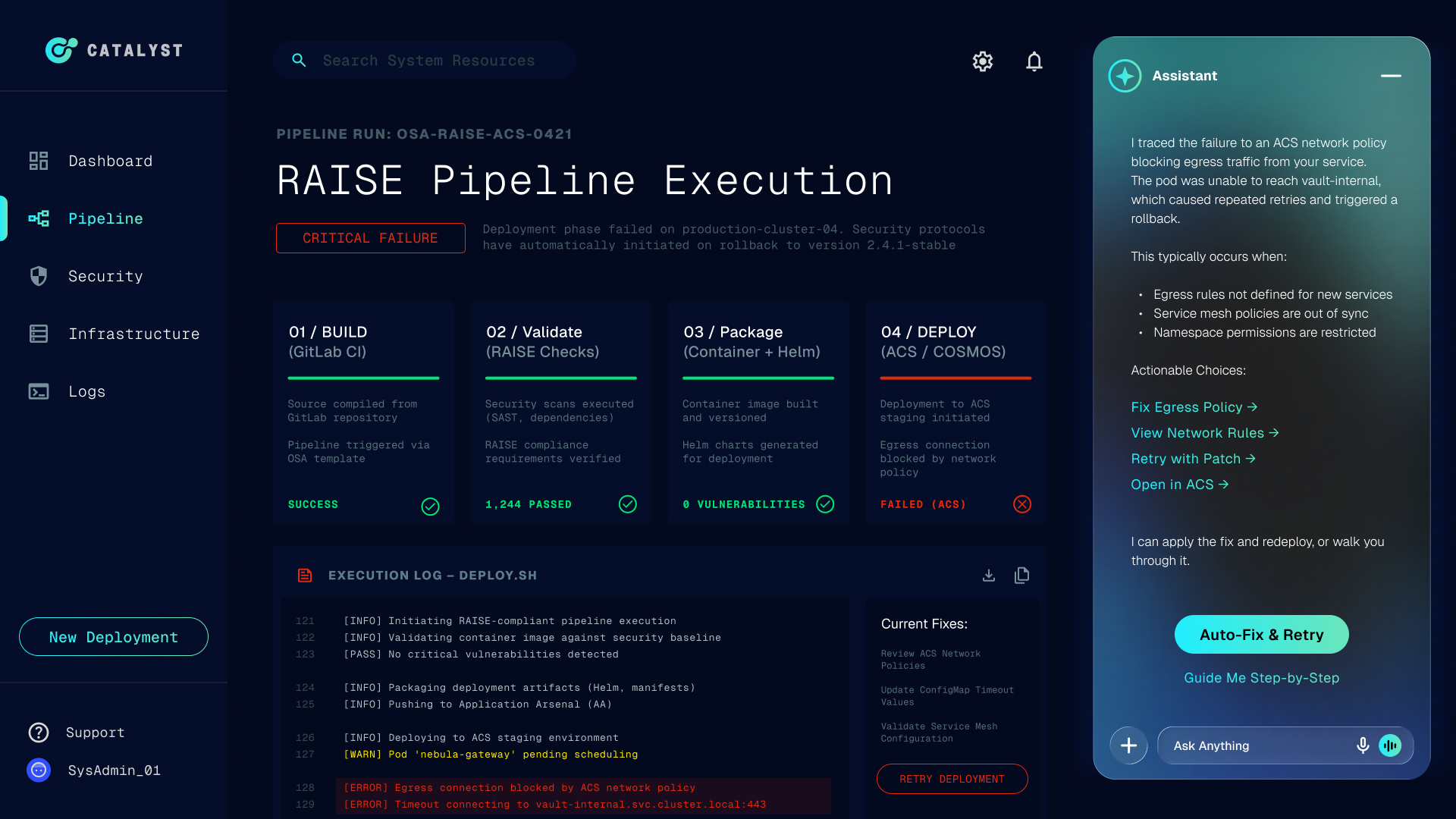Screen dimensions: 1456x819
Task: Click the Support question mark icon
Action: [39, 733]
